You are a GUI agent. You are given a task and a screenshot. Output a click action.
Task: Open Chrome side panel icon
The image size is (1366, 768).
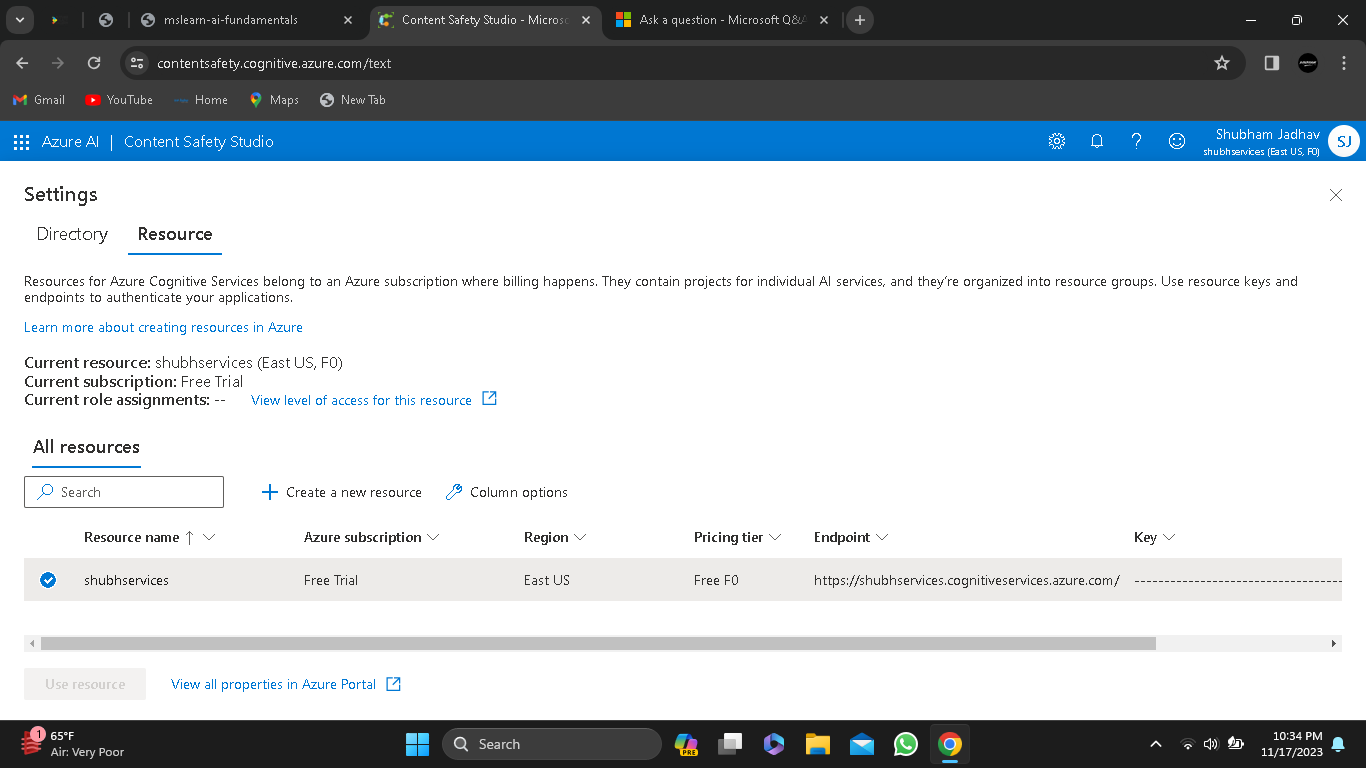pyautogui.click(x=1272, y=63)
